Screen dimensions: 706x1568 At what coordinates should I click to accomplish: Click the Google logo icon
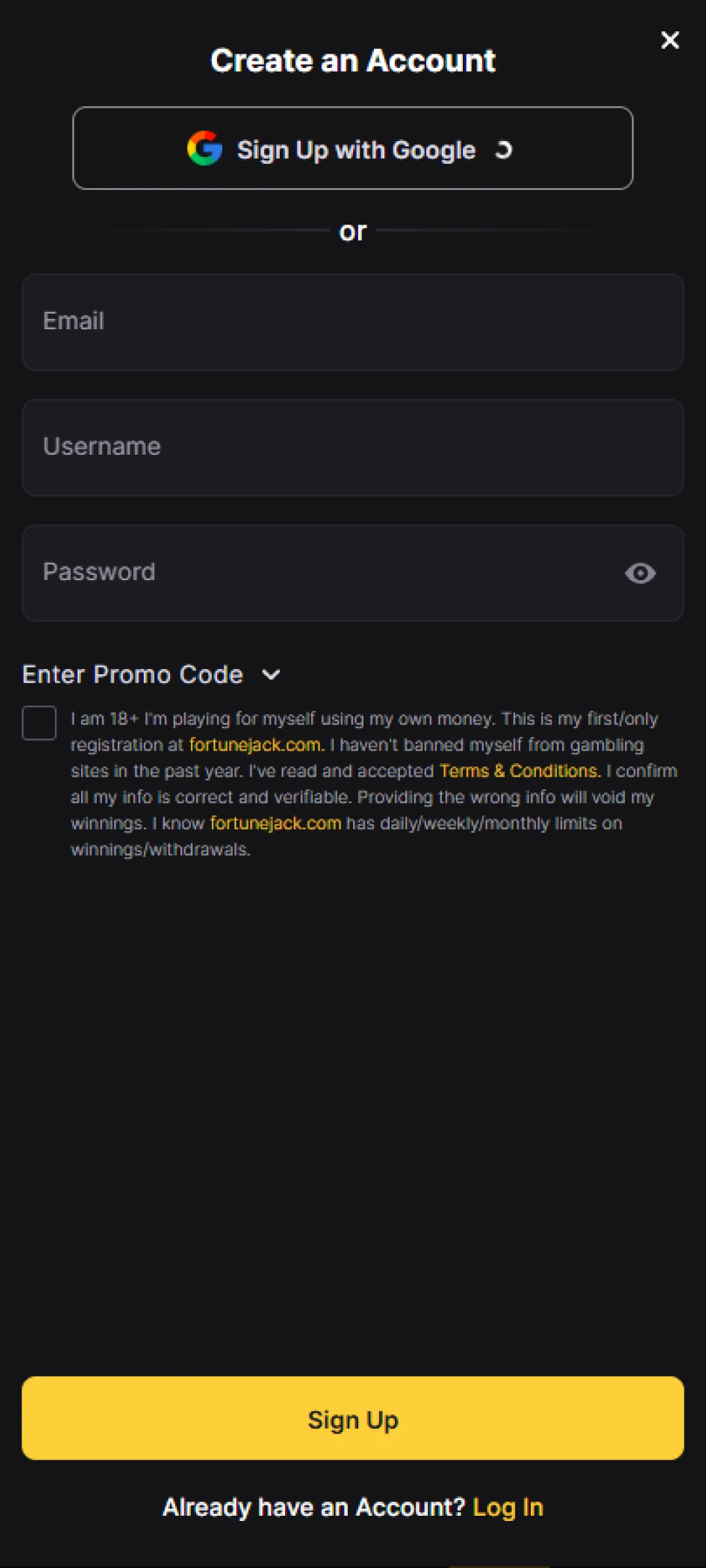point(205,148)
